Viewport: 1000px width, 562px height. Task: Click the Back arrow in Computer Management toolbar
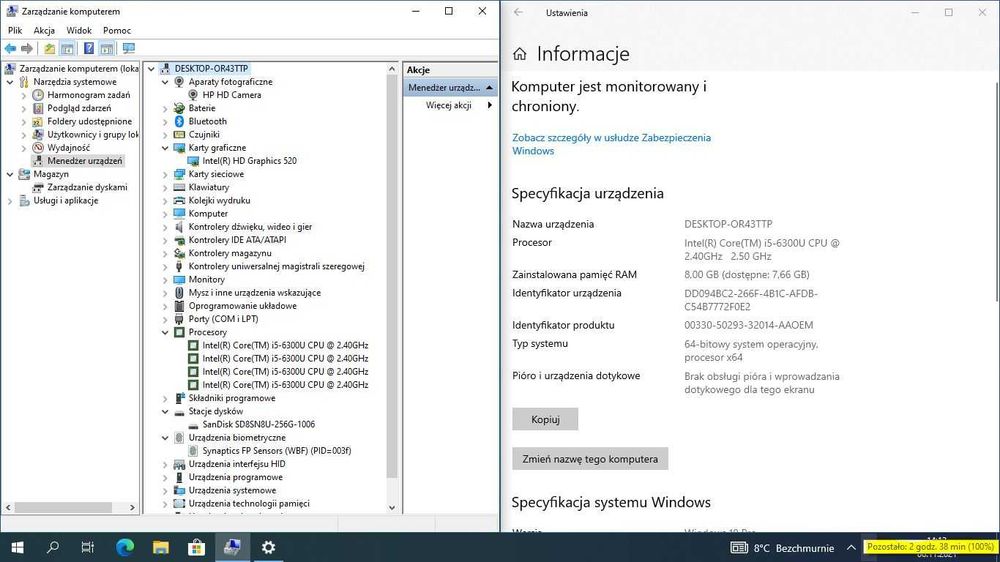tap(11, 48)
